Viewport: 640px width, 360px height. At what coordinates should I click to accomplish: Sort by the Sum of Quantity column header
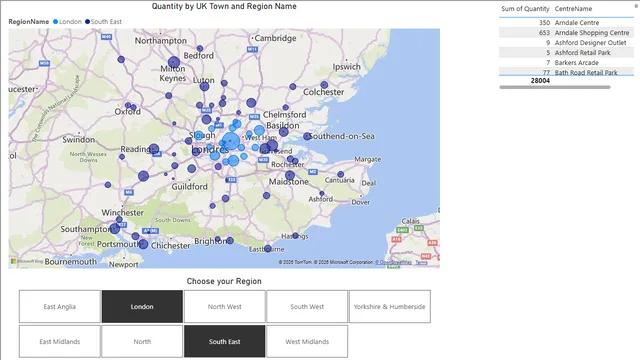click(x=525, y=9)
